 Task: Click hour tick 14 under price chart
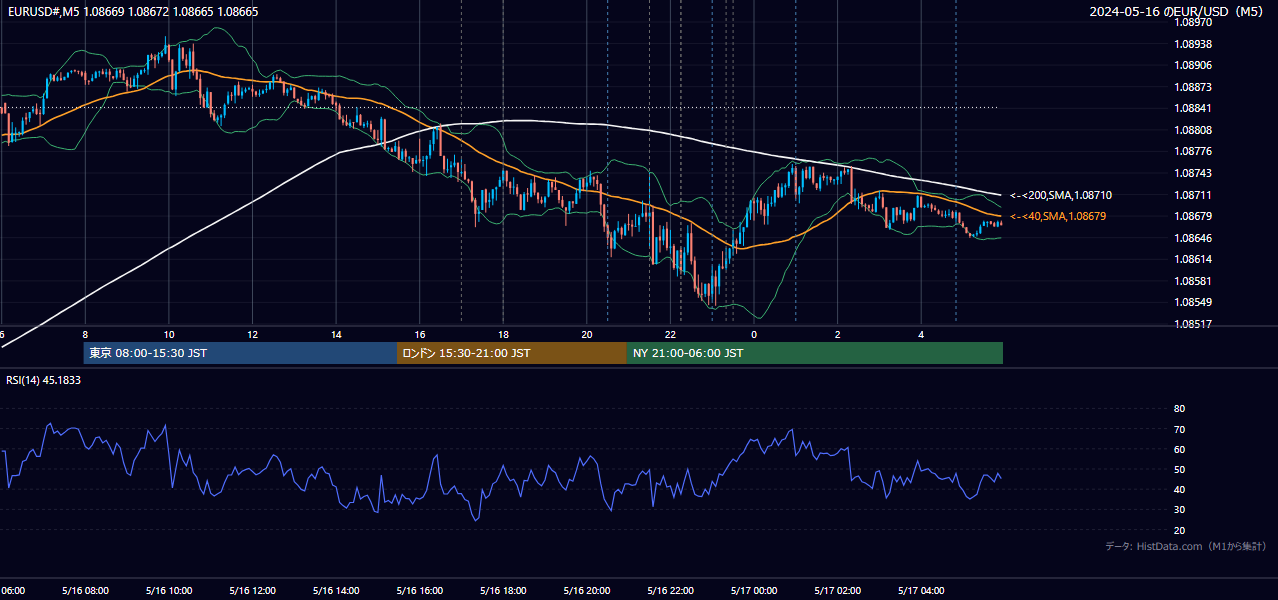336,334
